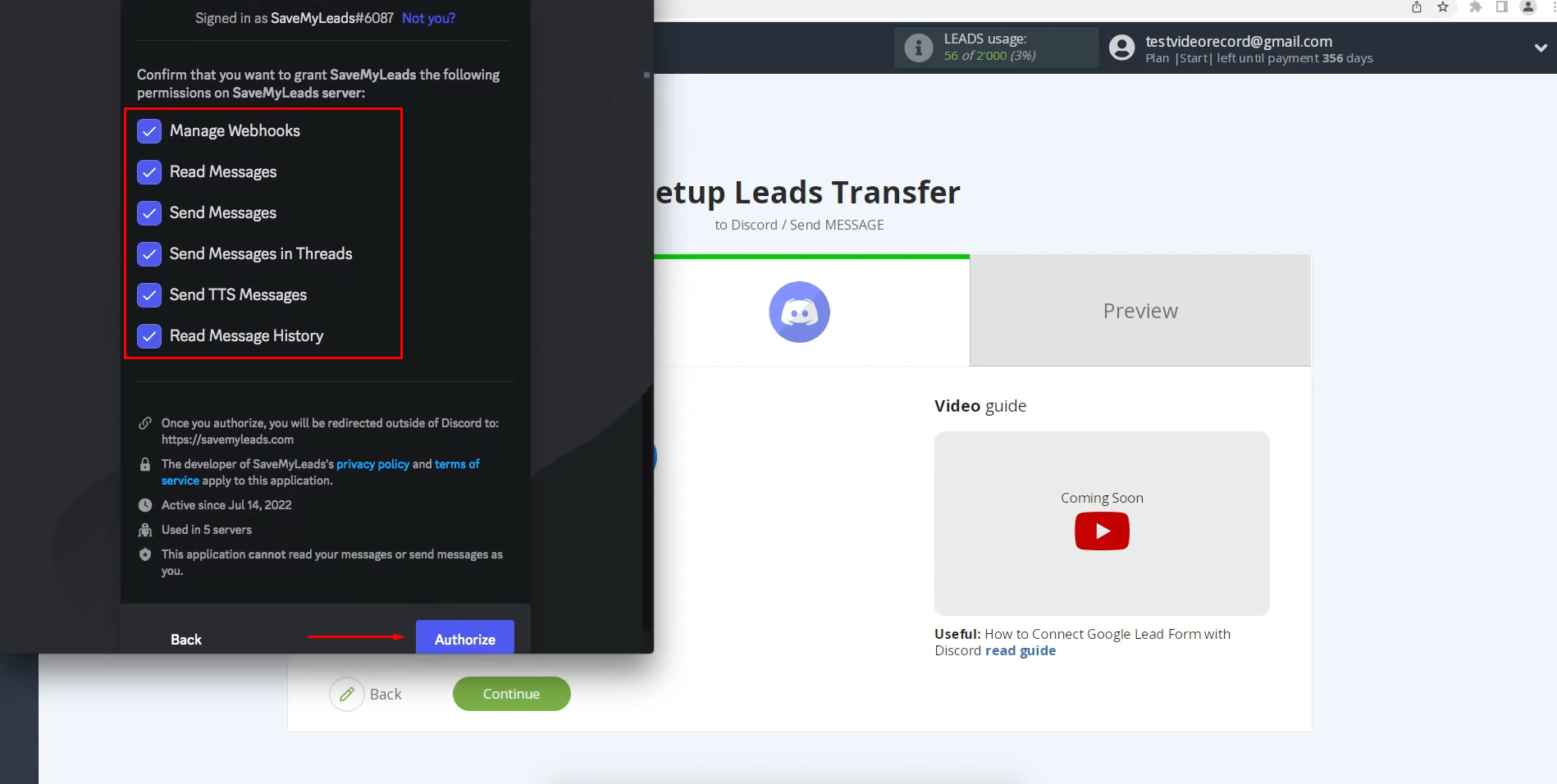This screenshot has height=784, width=1557.
Task: Toggle the Manage Webhooks permission checkbox
Action: tap(149, 131)
